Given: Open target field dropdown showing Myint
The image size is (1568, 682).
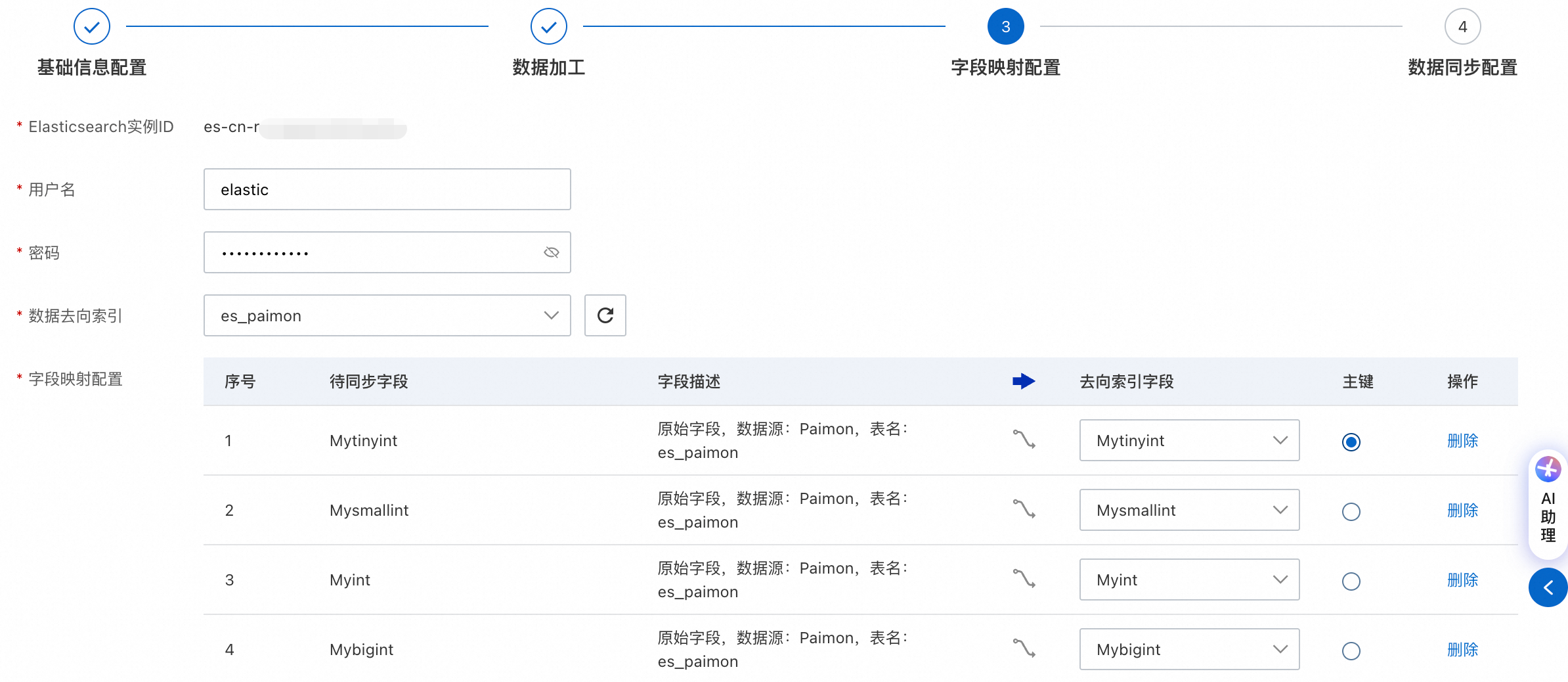Looking at the screenshot, I should (x=1190, y=580).
